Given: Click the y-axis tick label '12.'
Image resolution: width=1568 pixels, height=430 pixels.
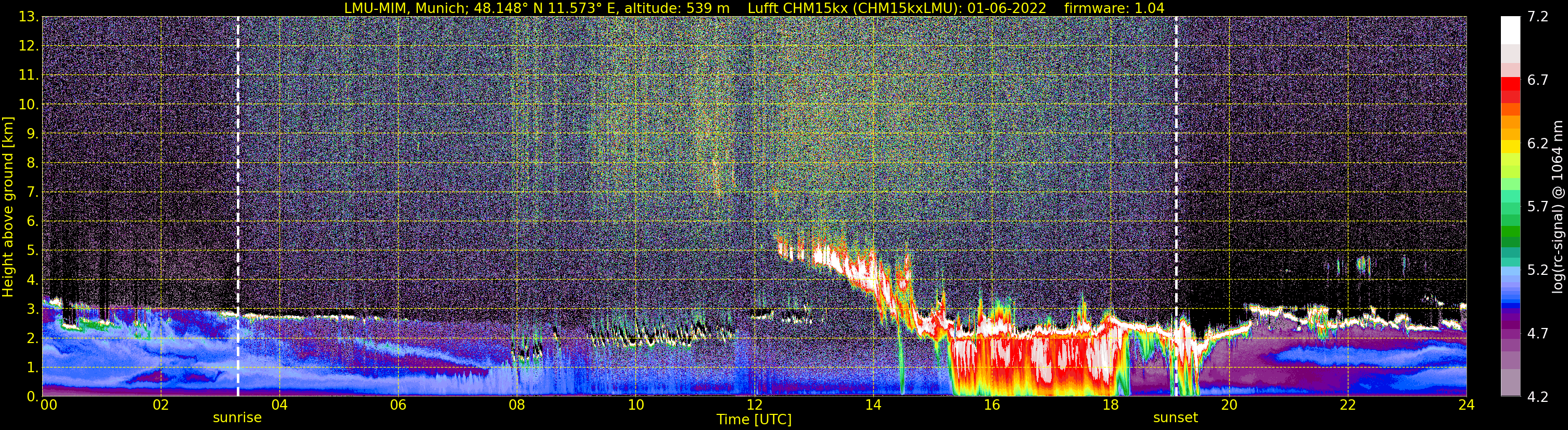Looking at the screenshot, I should coord(29,46).
